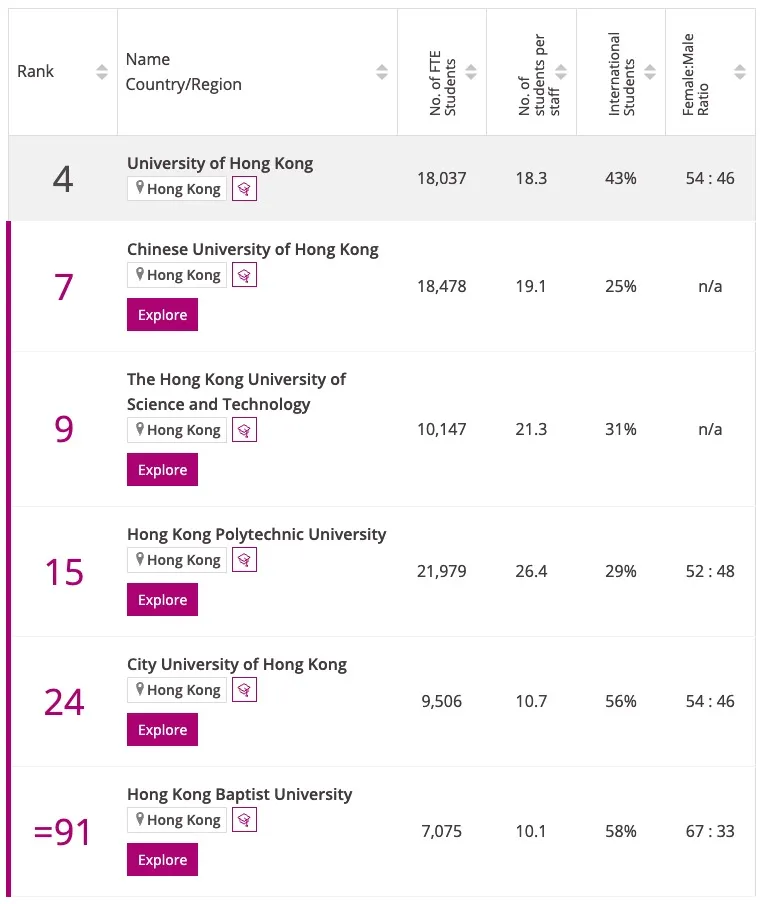Screen dimensions: 764x904
Task: Click graduation cap icon for Hong Kong Baptist University
Action: 244,820
